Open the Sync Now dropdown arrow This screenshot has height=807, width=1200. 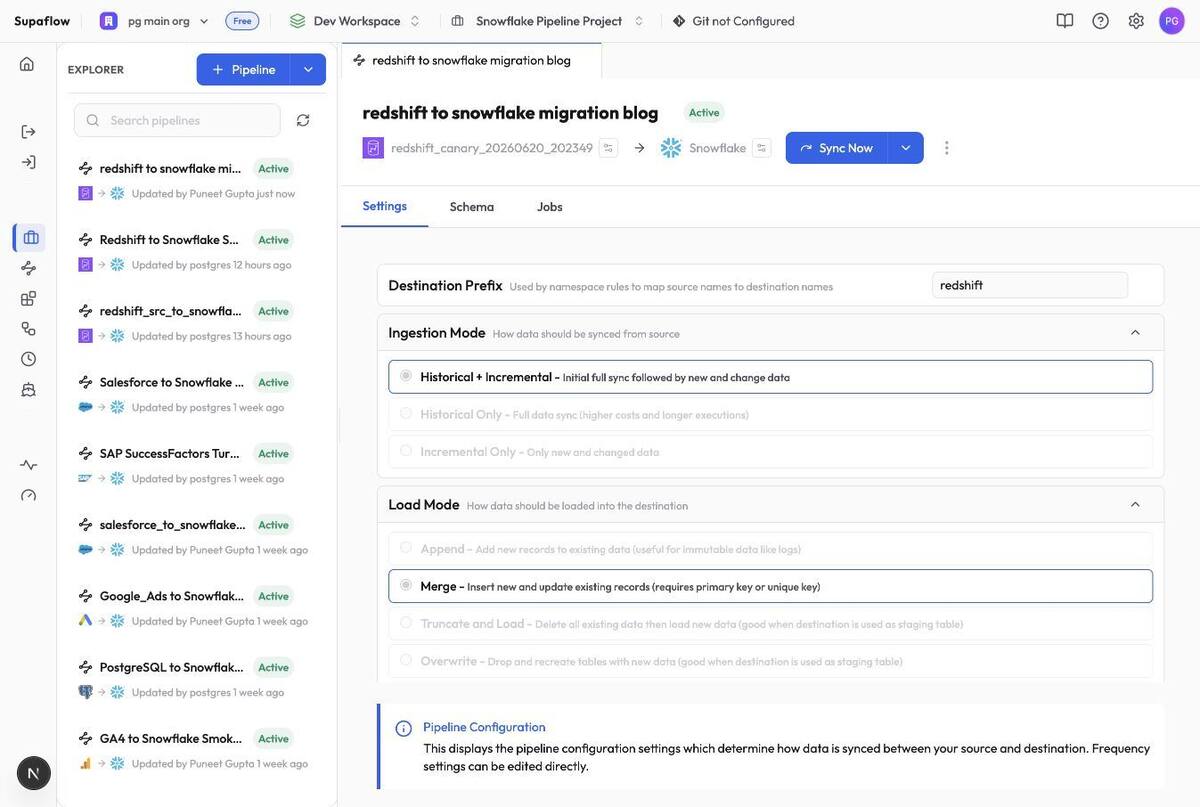[906, 148]
